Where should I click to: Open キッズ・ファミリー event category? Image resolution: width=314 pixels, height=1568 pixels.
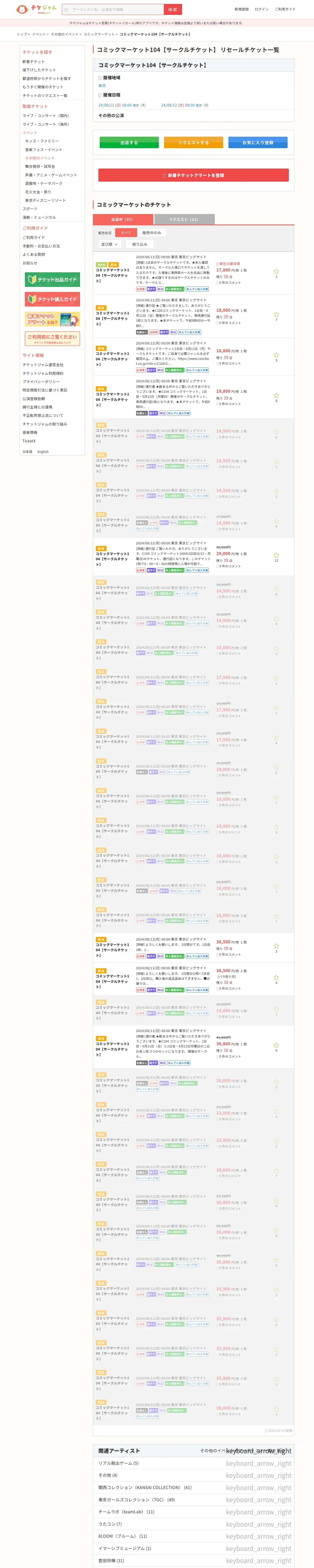pos(42,141)
